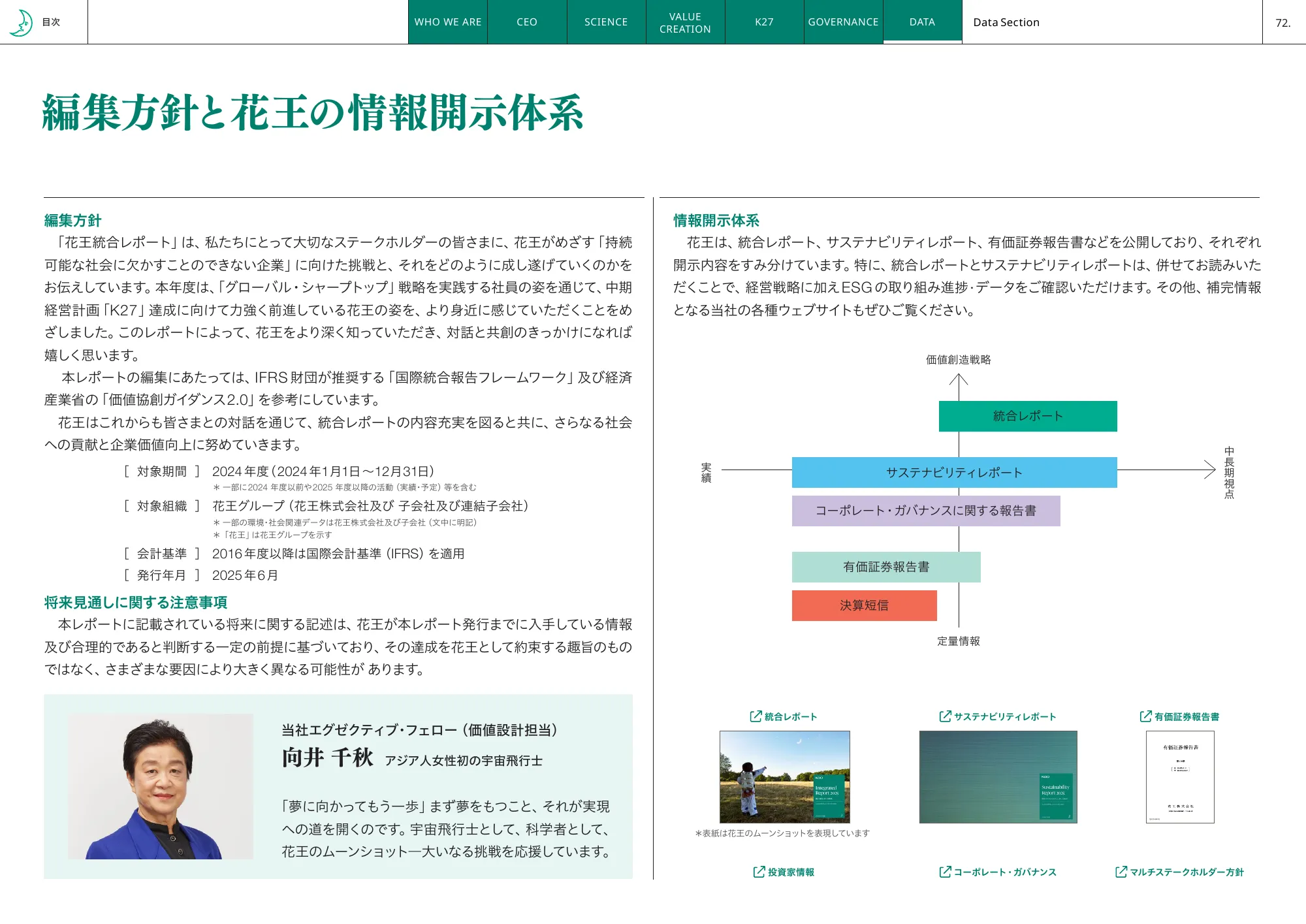Switch to the DATA section tab
This screenshot has width=1306, height=924.
[921, 22]
